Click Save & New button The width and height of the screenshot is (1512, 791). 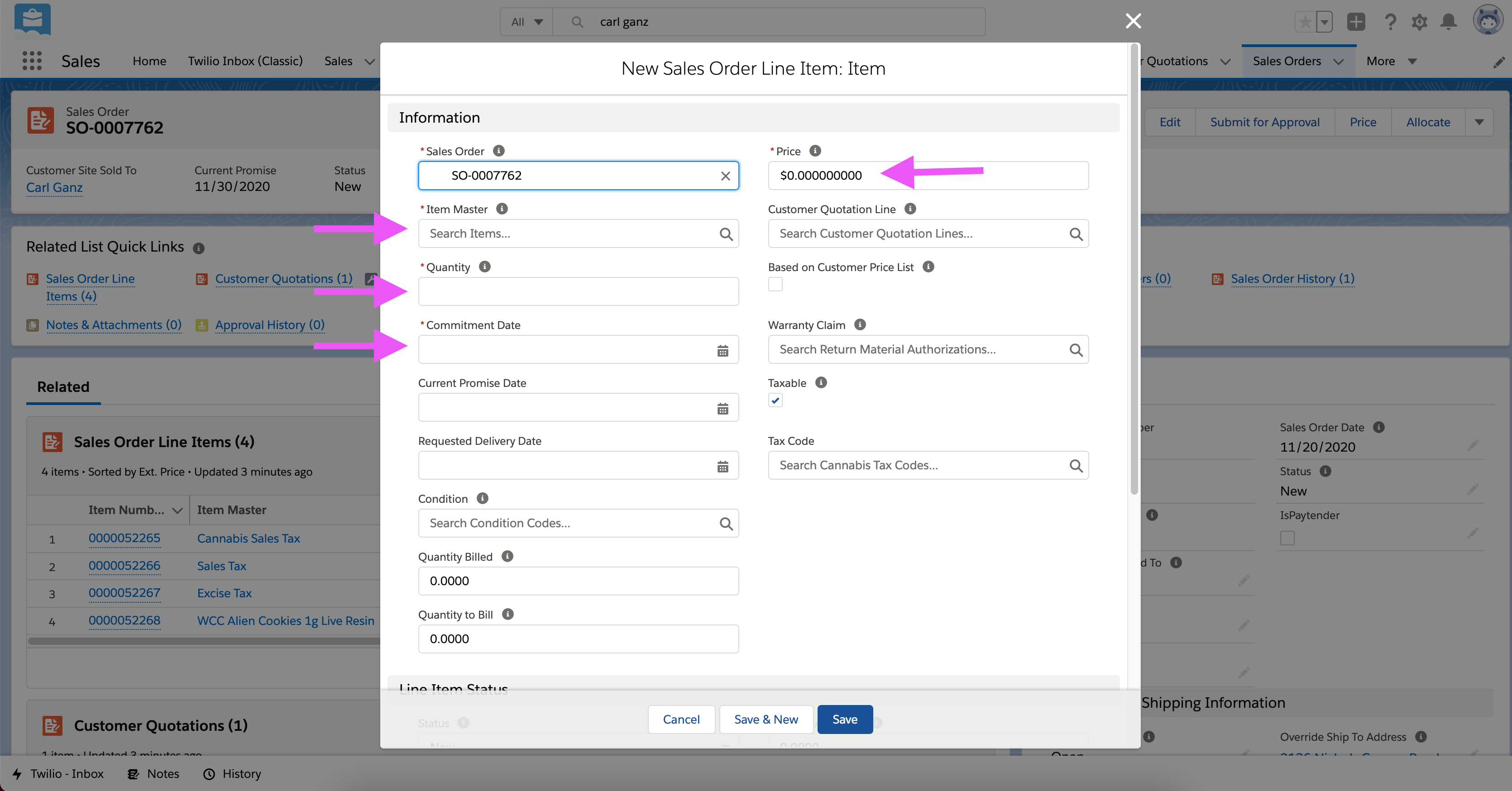pyautogui.click(x=766, y=720)
